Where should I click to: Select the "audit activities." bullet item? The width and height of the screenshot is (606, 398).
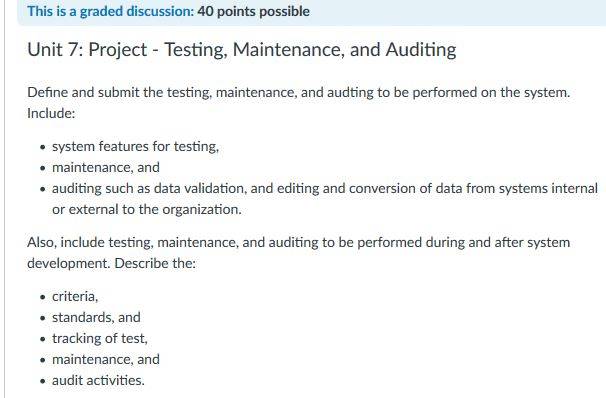pyautogui.click(x=98, y=380)
